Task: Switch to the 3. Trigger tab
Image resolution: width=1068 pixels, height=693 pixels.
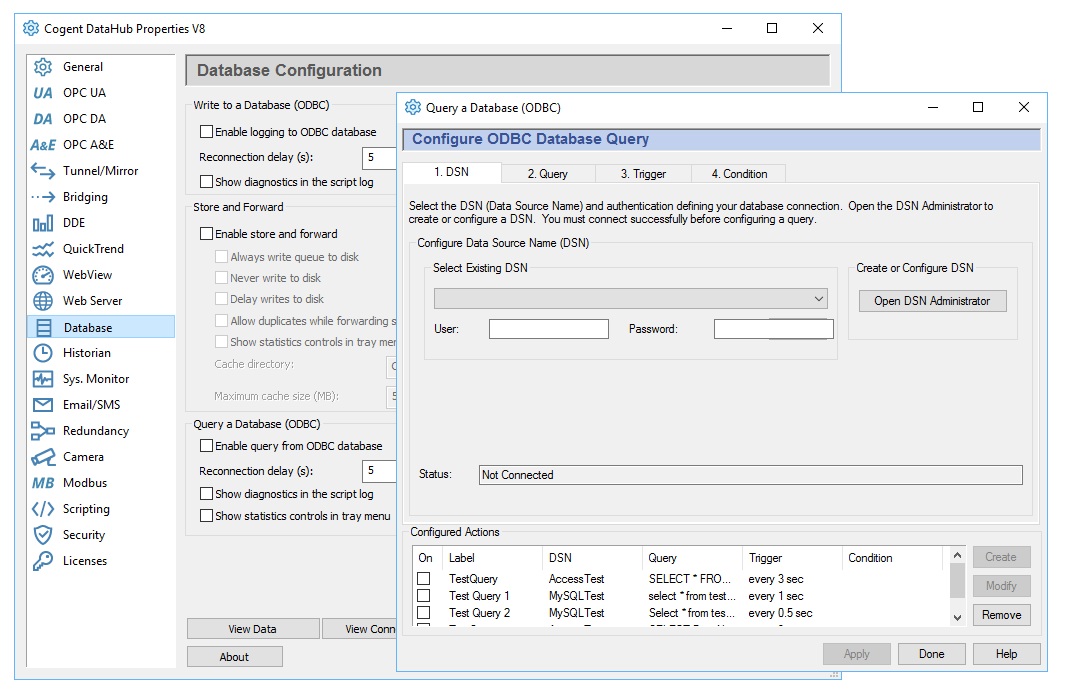Action: pos(643,174)
